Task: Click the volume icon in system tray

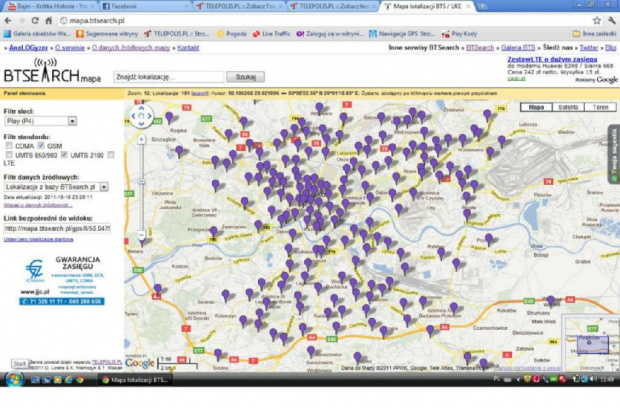Action: pyautogui.click(x=593, y=380)
